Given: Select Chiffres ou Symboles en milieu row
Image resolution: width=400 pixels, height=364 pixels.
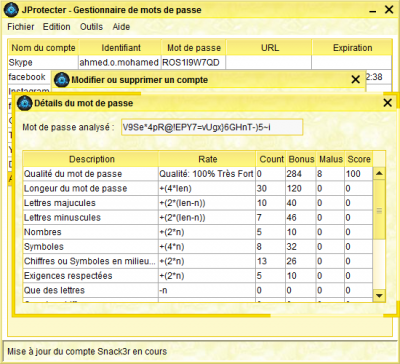Looking at the screenshot, I should (198, 261).
